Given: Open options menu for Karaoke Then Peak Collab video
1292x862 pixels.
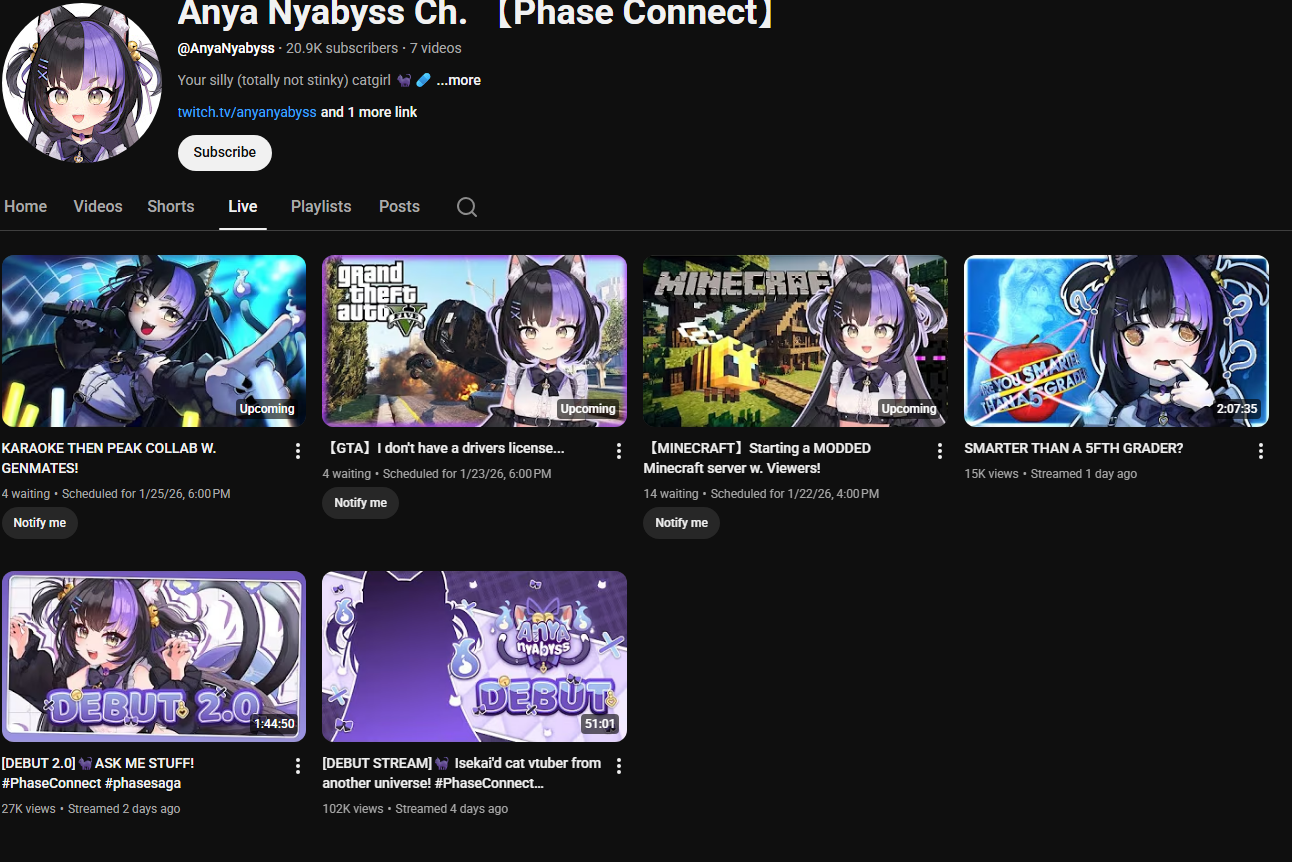Looking at the screenshot, I should point(298,451).
